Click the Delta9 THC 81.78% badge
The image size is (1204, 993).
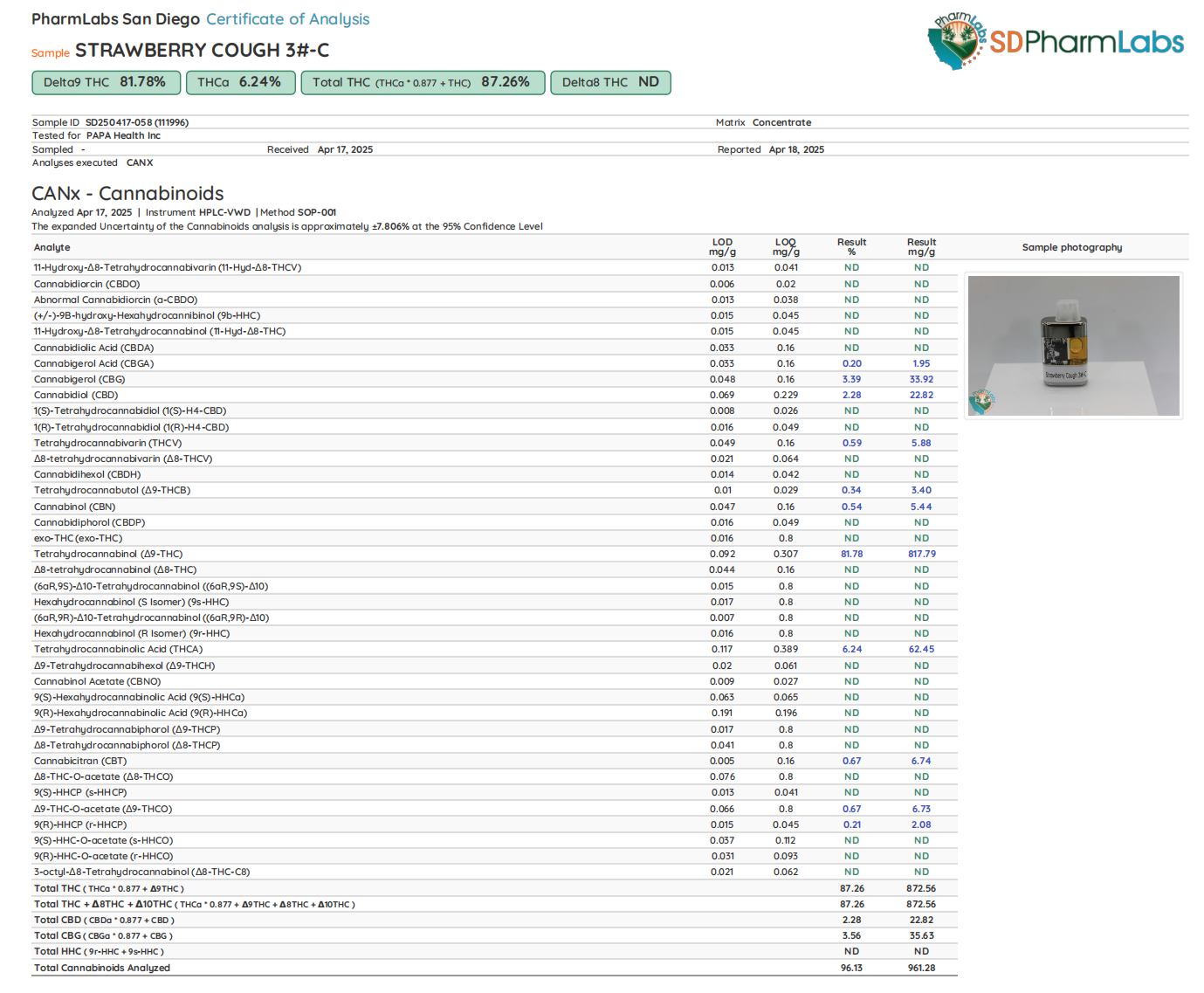(106, 82)
